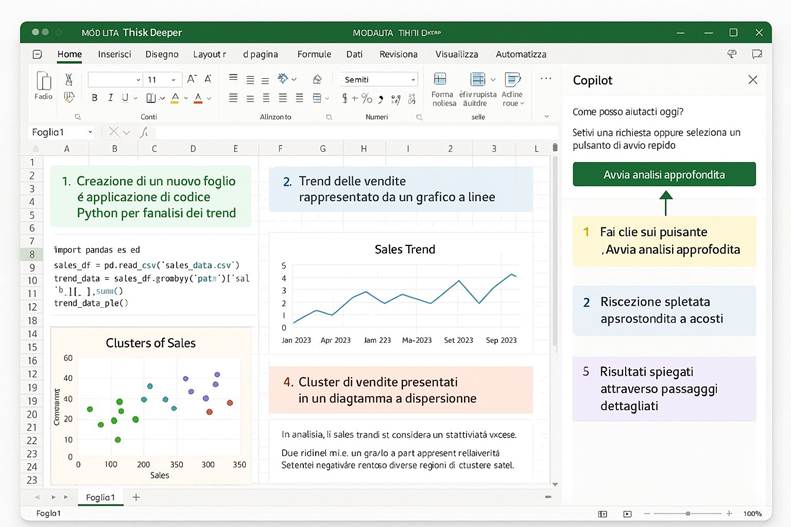This screenshot has height=527, width=791.
Task: Select the Foglio1 sheet tab
Action: pos(100,497)
